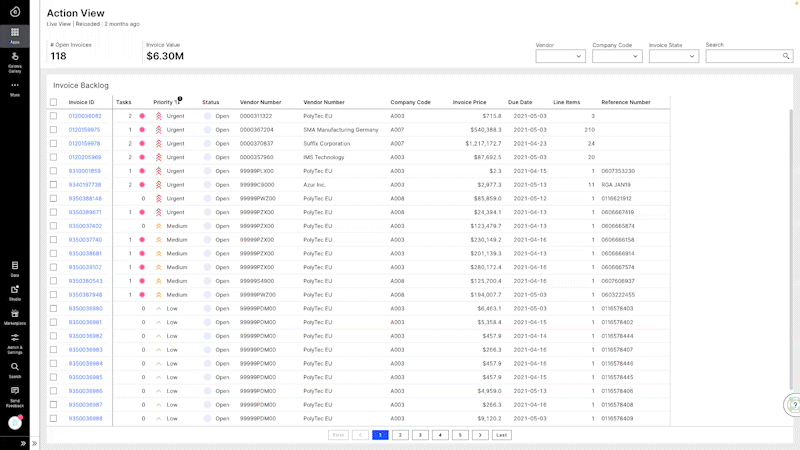Open Search from the sidebar

15,370
